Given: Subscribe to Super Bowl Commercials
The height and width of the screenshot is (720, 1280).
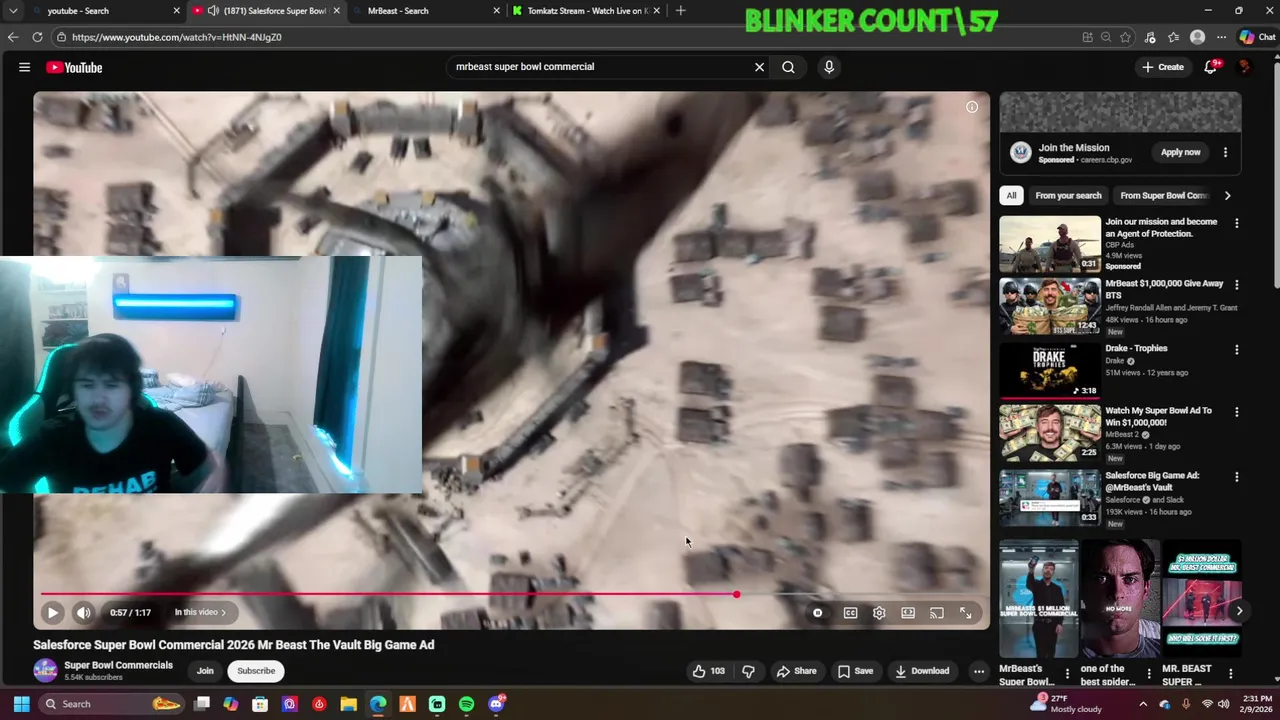Looking at the screenshot, I should (x=256, y=671).
